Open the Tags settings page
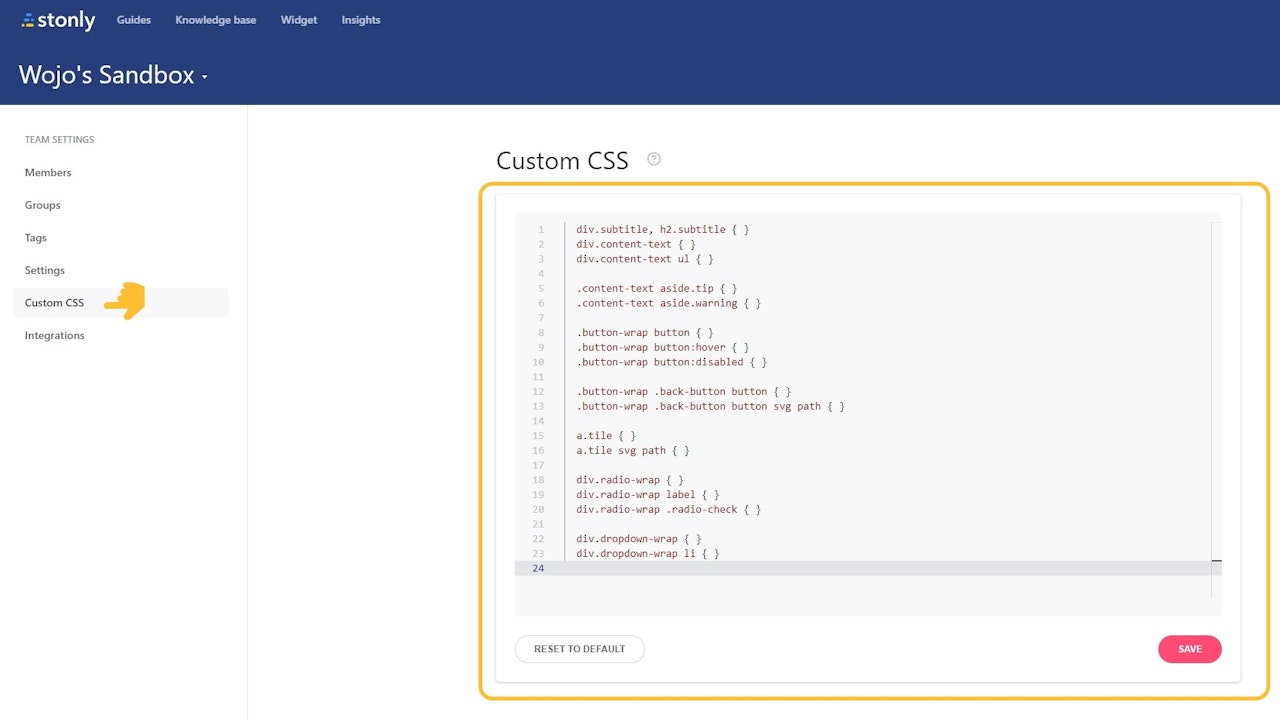The image size is (1280, 719). (35, 237)
